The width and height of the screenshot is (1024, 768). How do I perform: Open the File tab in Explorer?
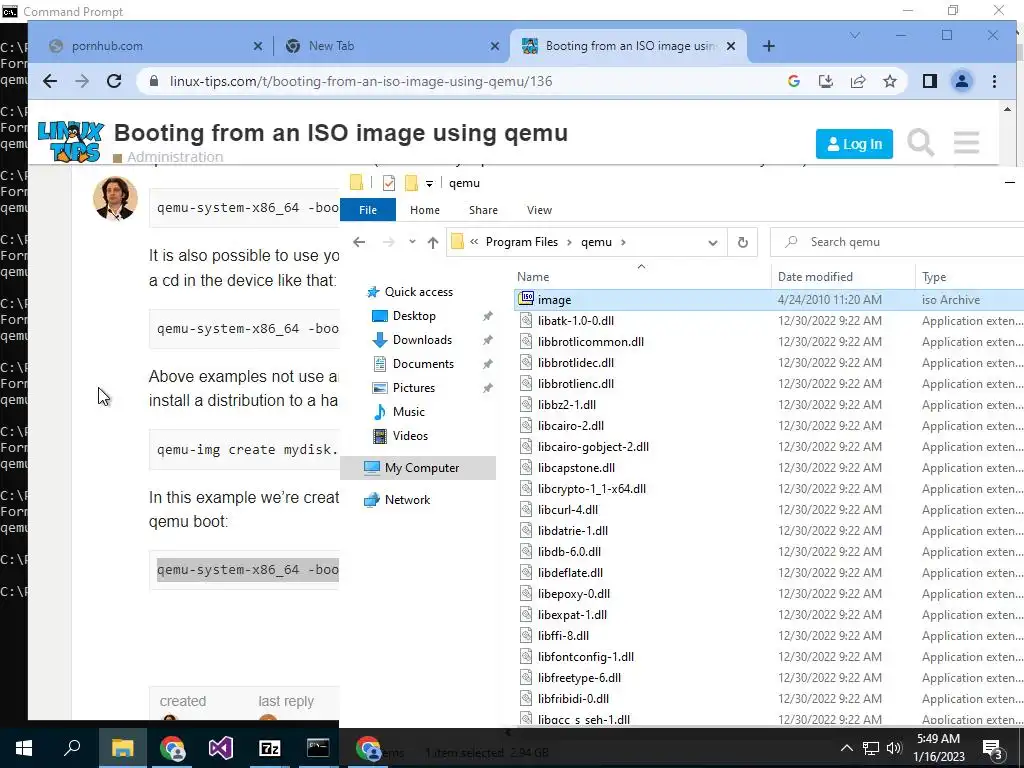(x=368, y=210)
